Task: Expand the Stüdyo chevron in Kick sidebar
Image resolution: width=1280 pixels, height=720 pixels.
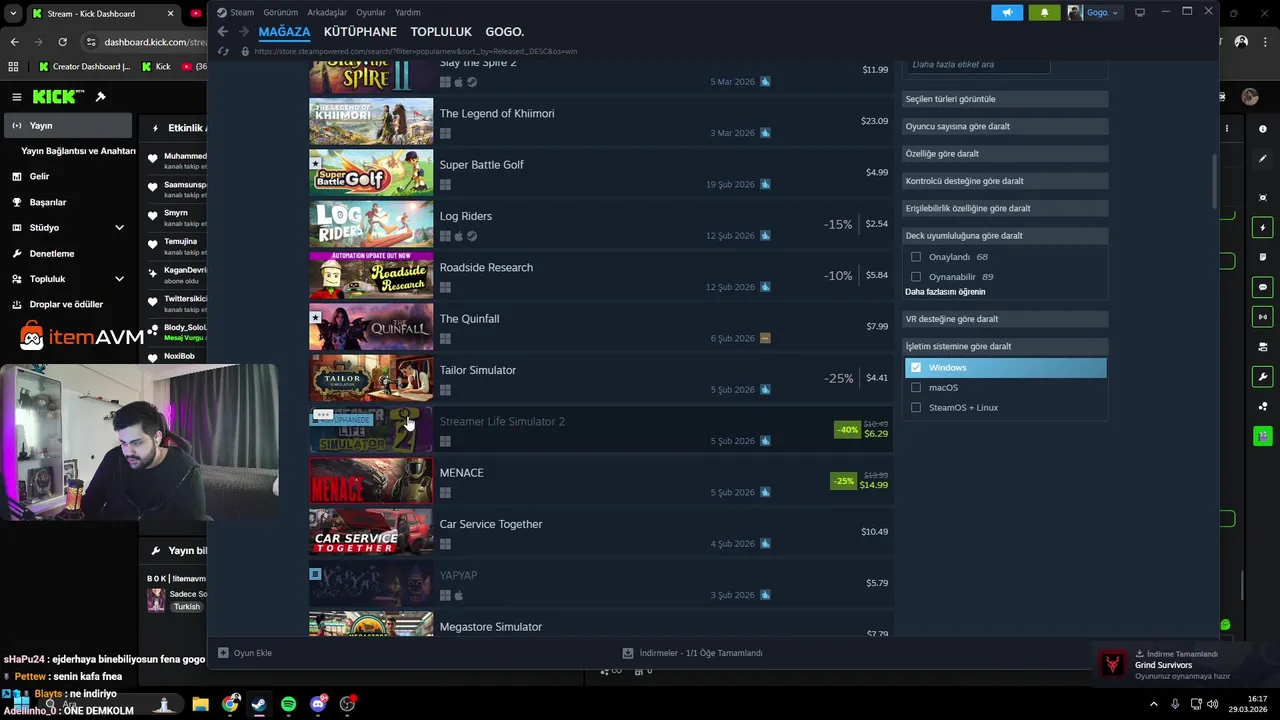Action: 119,228
